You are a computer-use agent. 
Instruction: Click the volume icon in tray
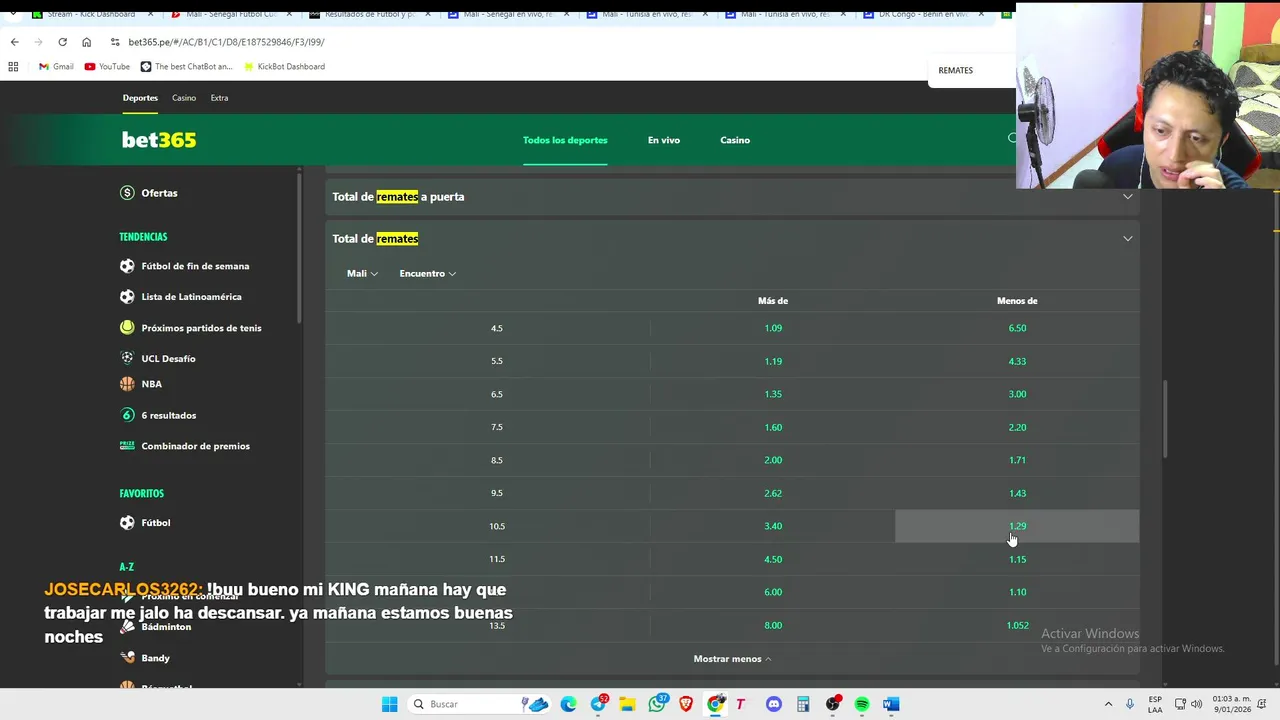[x=1196, y=704]
